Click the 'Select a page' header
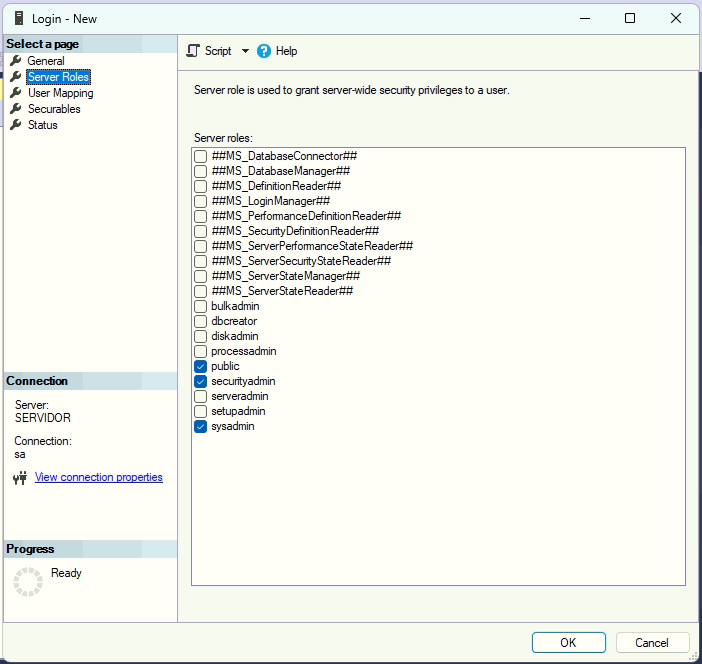 pos(42,44)
